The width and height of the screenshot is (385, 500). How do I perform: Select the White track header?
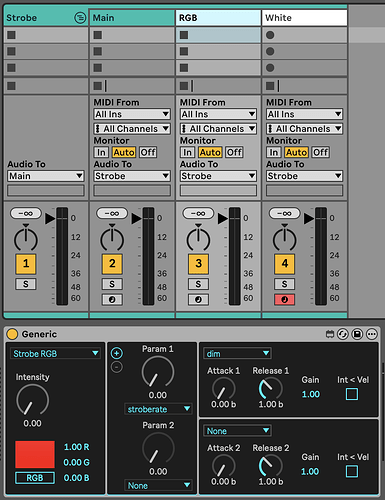coord(304,18)
